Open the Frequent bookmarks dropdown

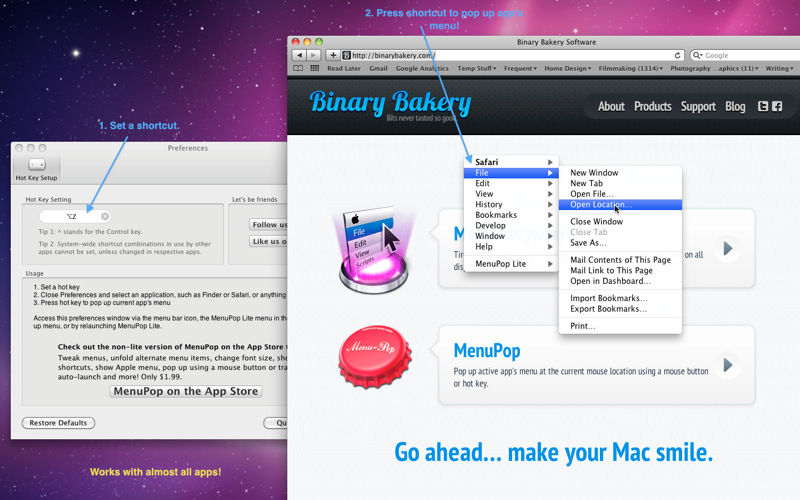[x=520, y=68]
